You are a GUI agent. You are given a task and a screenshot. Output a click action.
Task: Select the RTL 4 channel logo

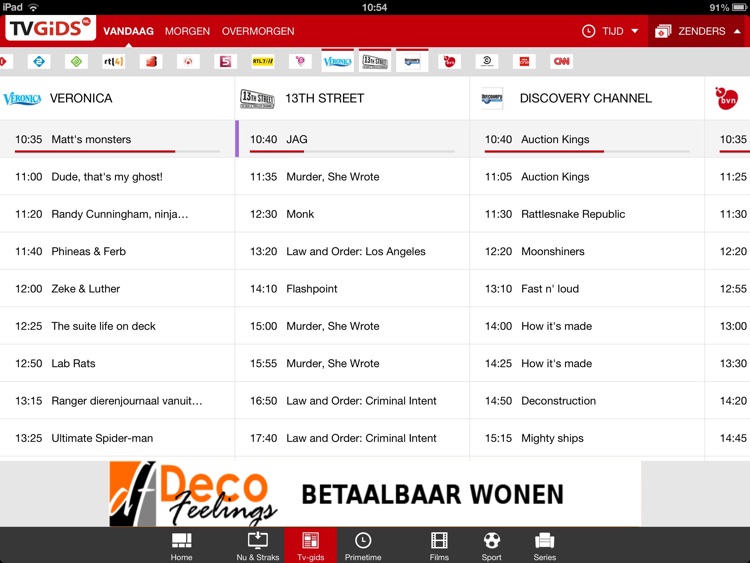(114, 61)
